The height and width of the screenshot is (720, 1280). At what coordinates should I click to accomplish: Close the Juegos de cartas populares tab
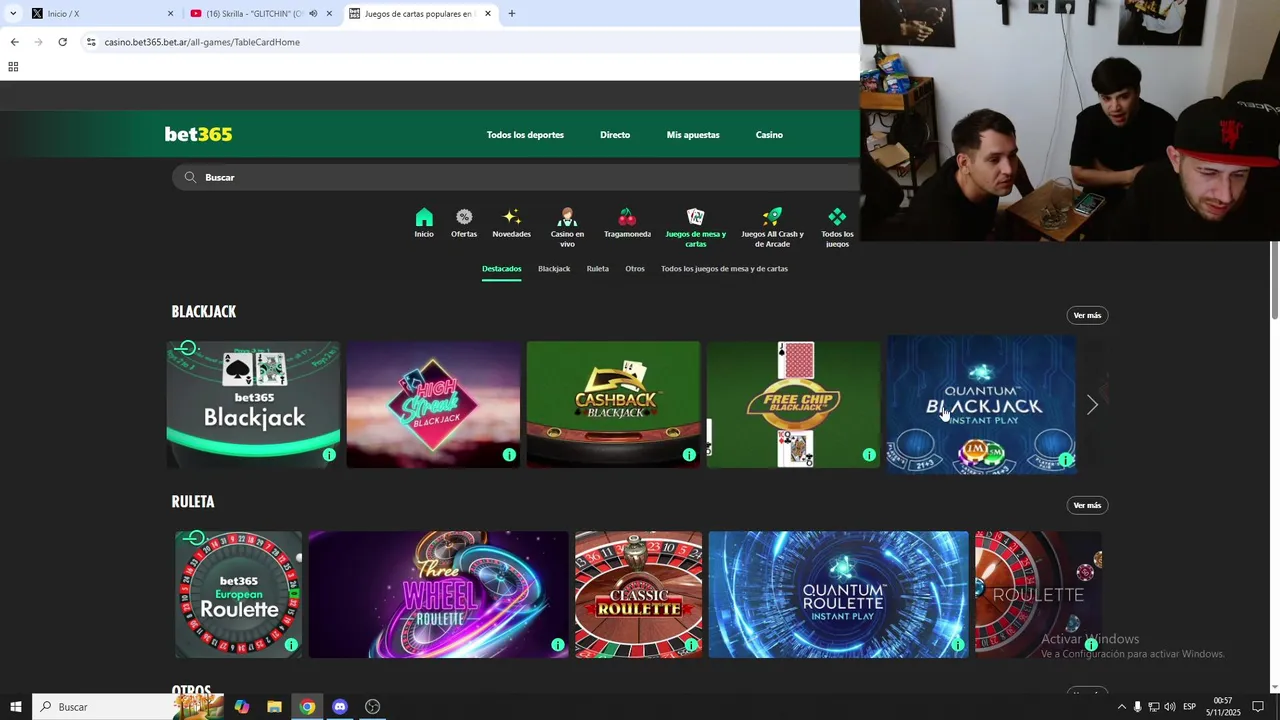[488, 14]
